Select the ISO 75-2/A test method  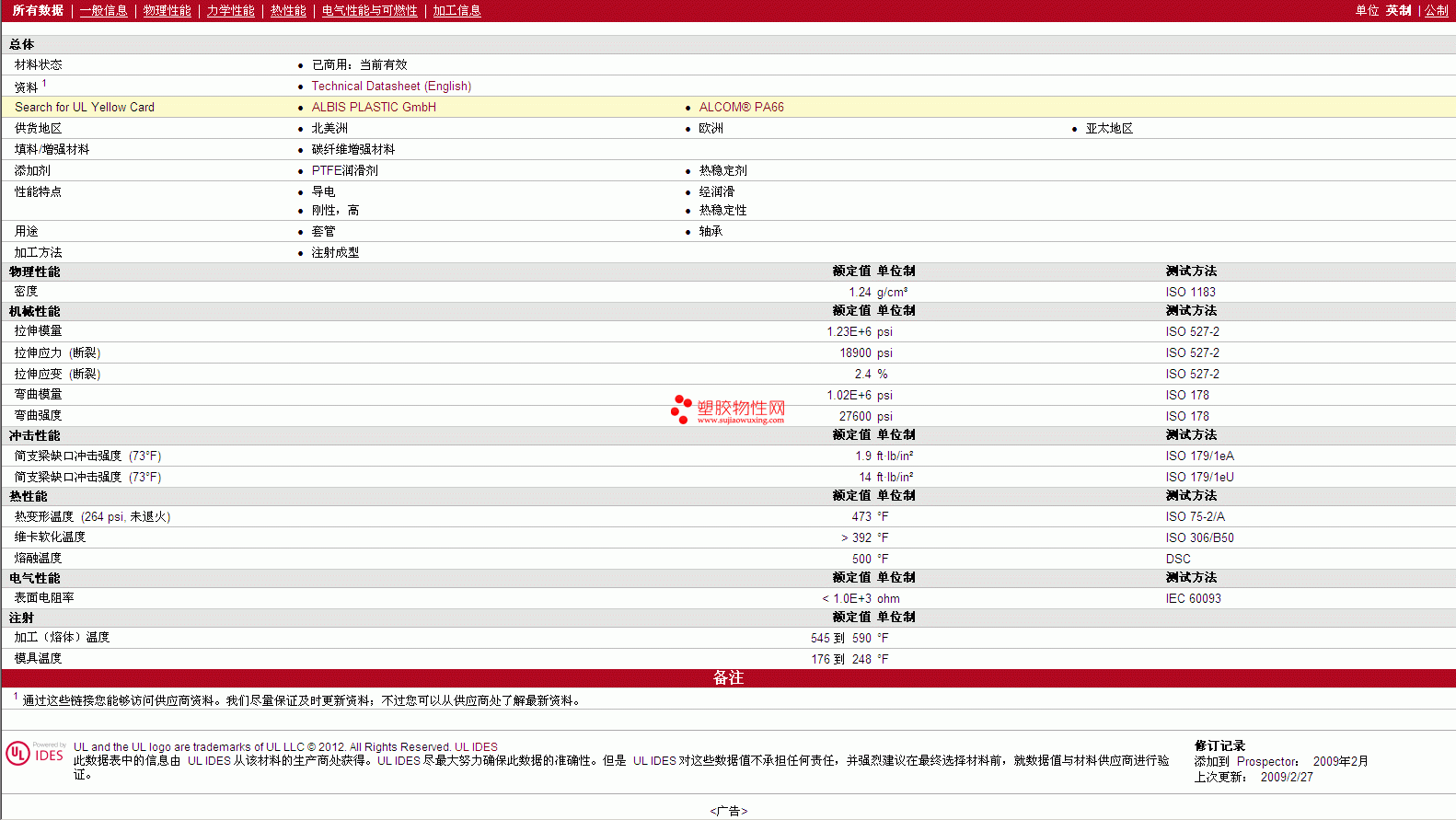[x=1195, y=516]
